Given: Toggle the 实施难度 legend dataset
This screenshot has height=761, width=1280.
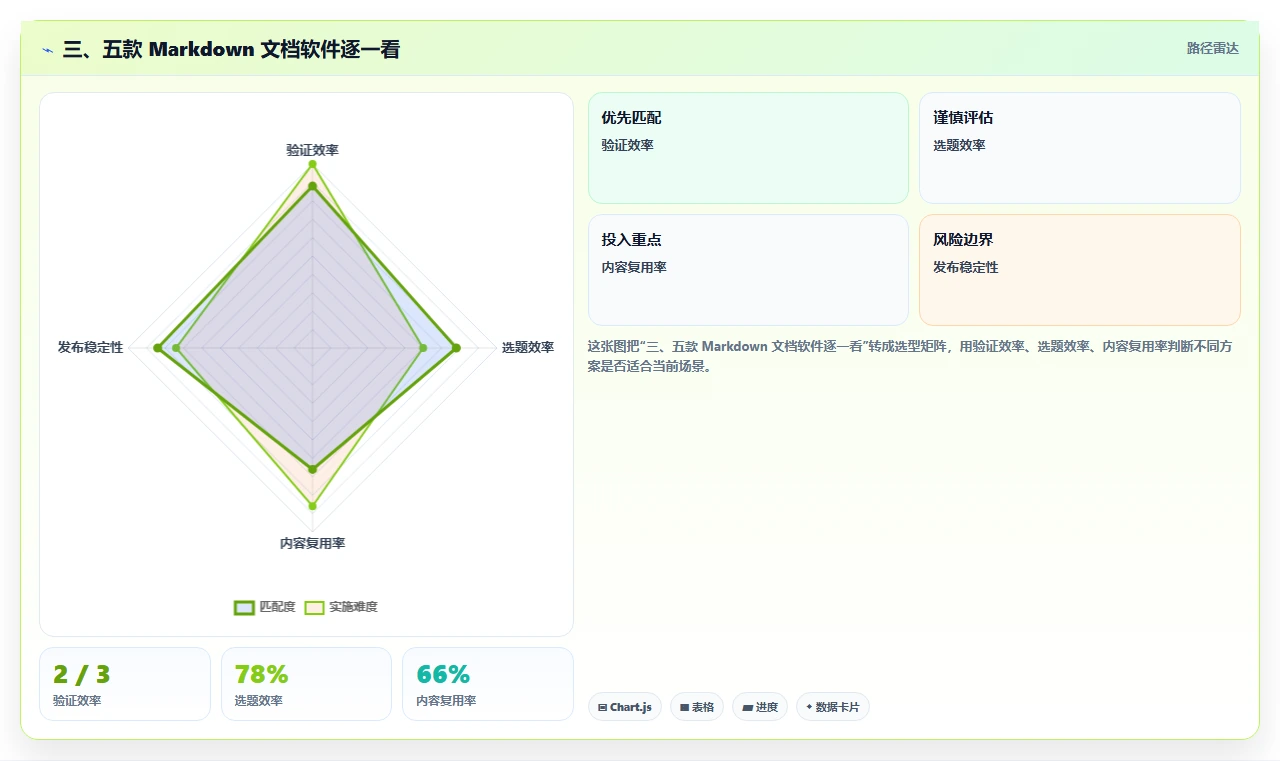Looking at the screenshot, I should pos(341,607).
